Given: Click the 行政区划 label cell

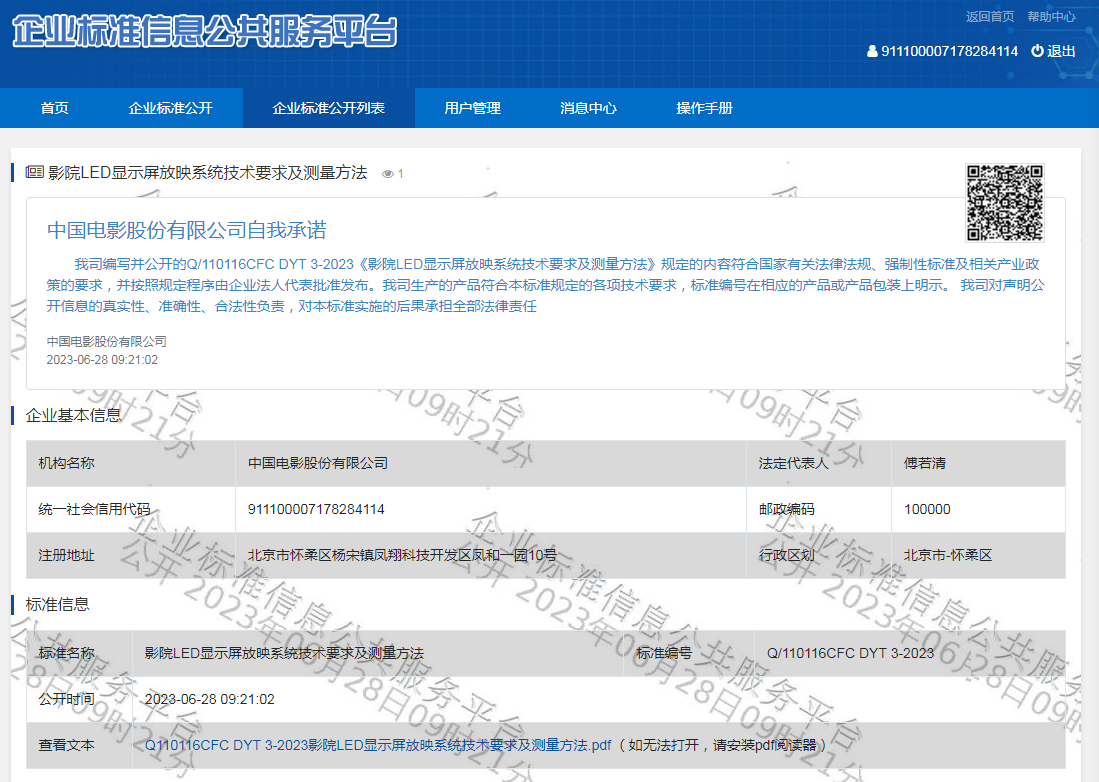Looking at the screenshot, I should 819,556.
